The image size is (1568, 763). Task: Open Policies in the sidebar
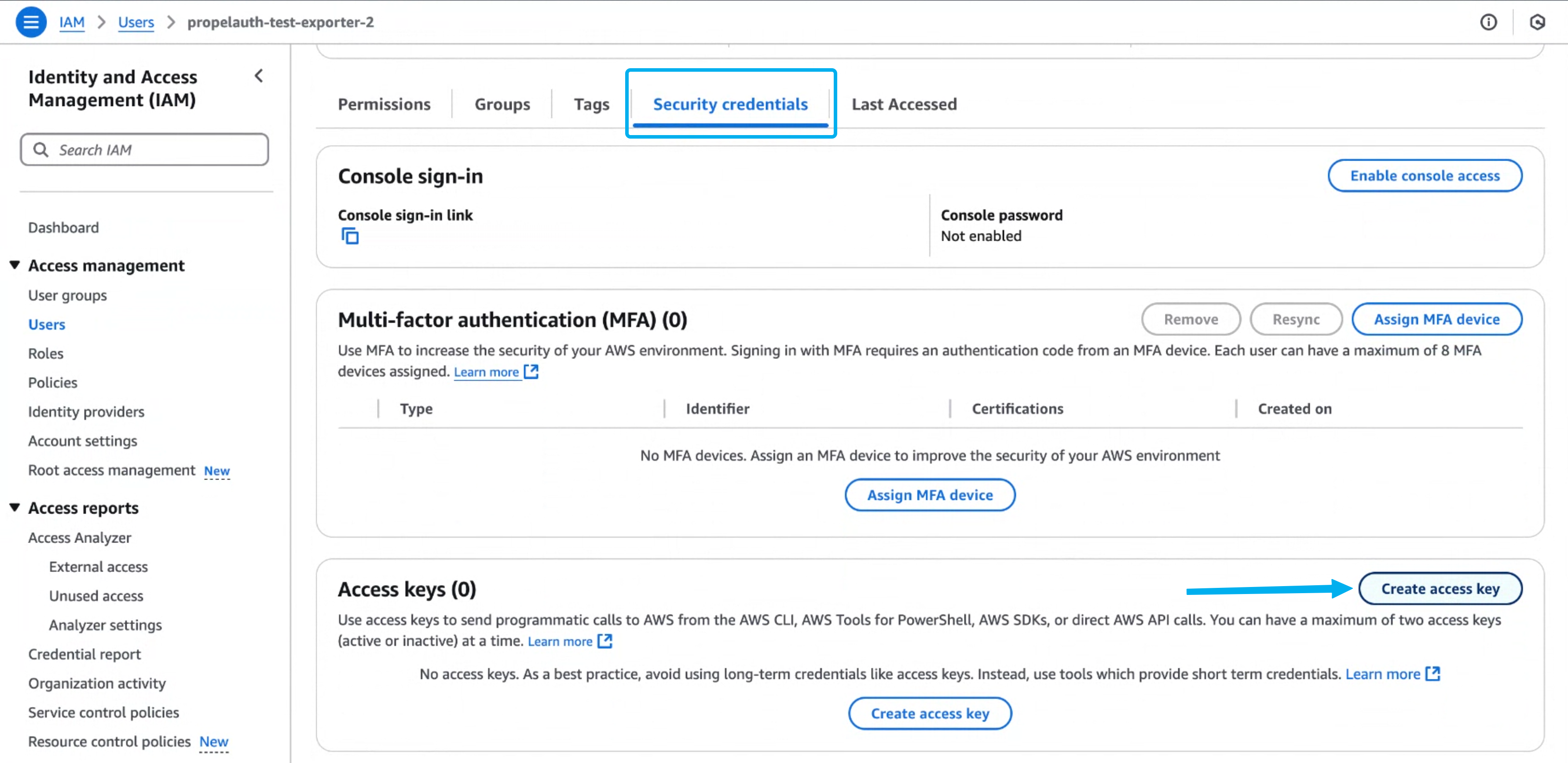[53, 382]
